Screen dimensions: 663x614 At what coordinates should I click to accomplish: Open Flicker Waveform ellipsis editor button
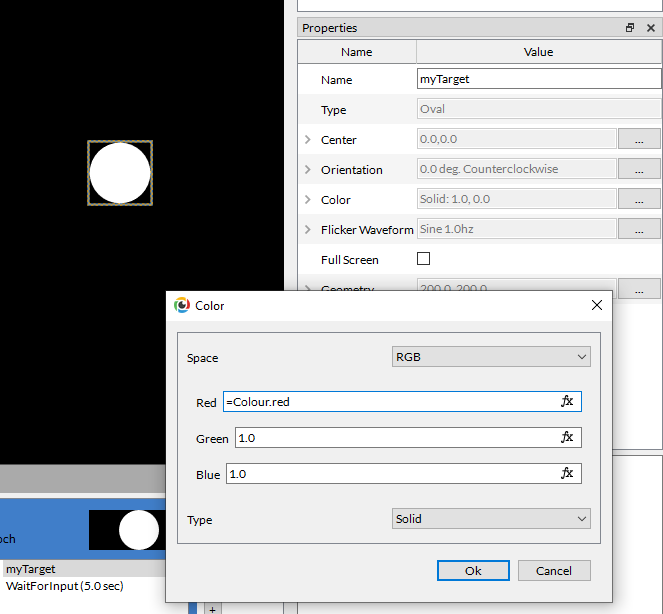639,229
